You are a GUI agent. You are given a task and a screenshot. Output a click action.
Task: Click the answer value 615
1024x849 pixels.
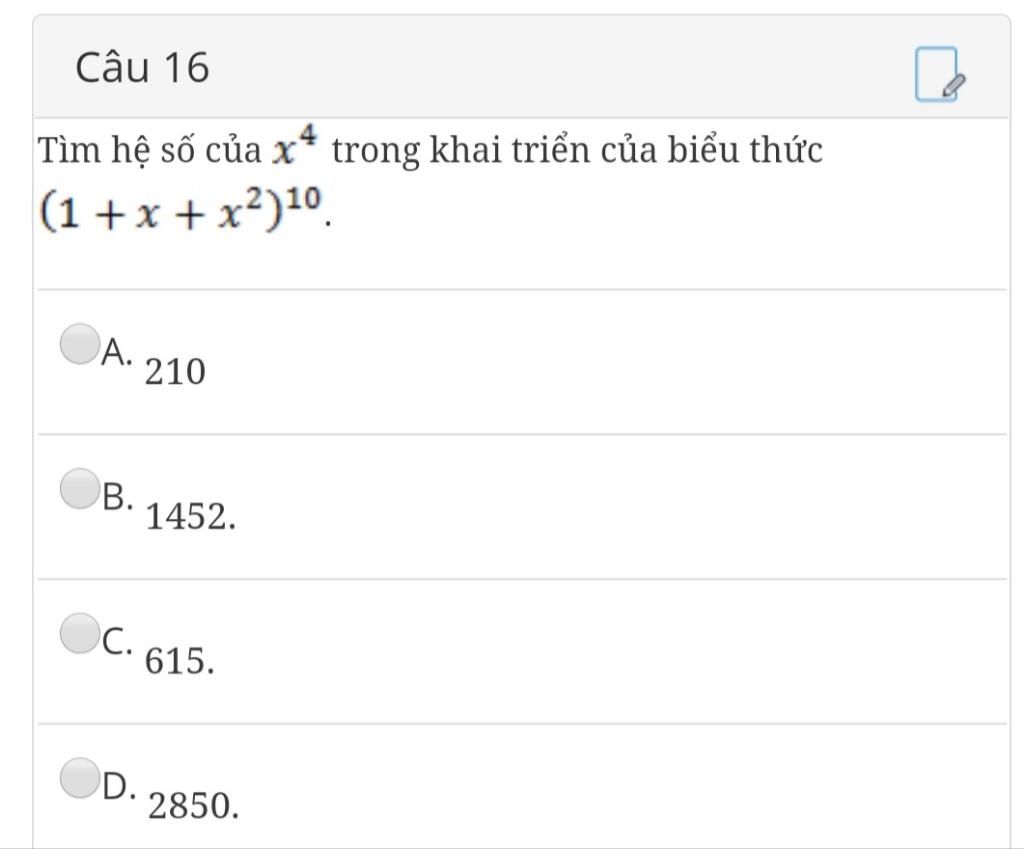pos(179,661)
